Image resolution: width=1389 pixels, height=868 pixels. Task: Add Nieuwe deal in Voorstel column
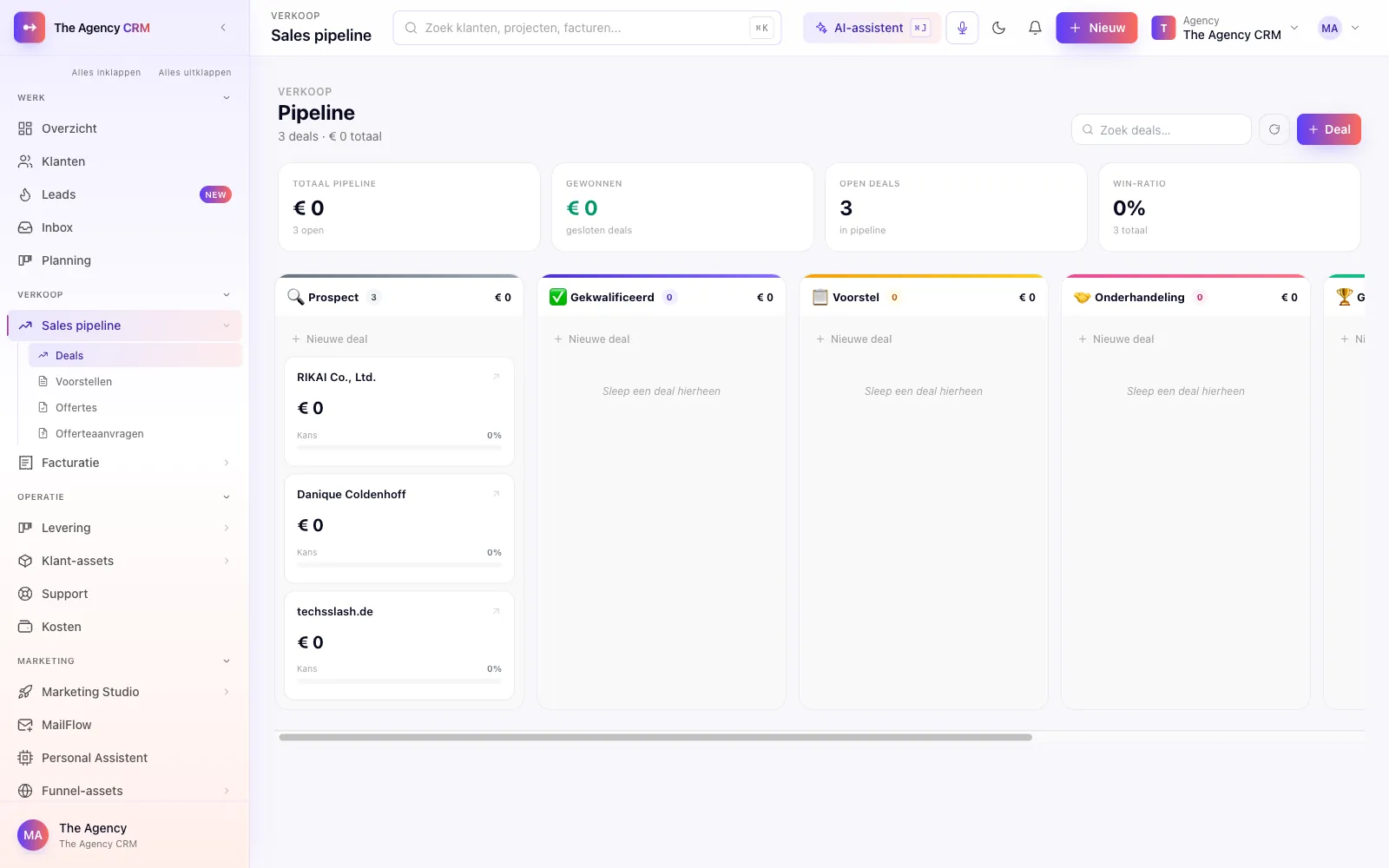pyautogui.click(x=854, y=339)
